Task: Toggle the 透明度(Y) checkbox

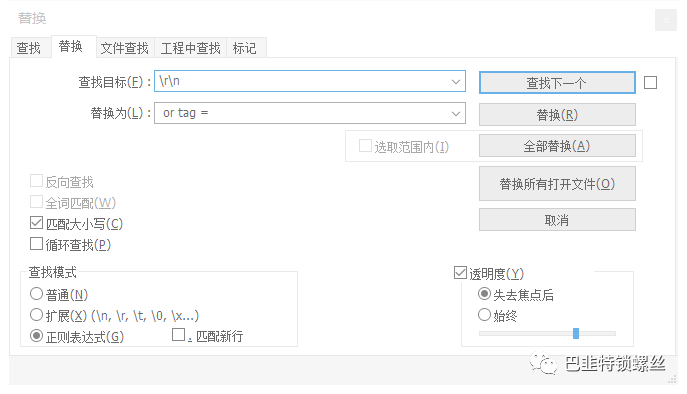Action: click(x=460, y=273)
